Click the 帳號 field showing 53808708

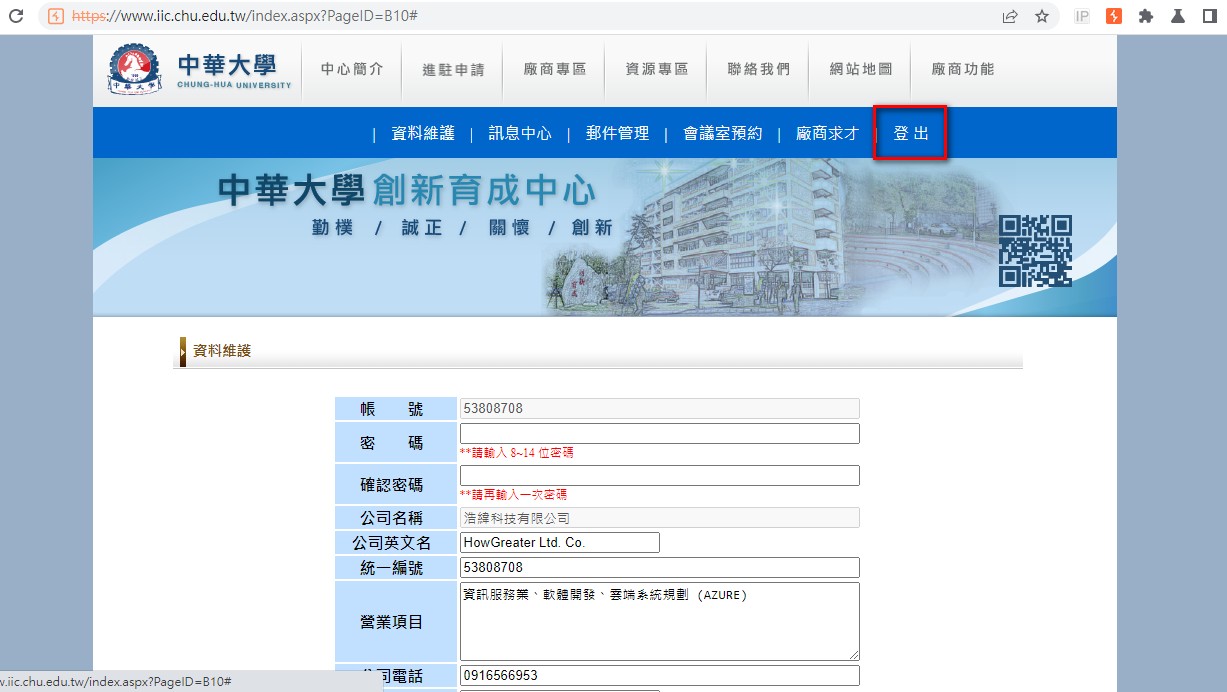[660, 408]
